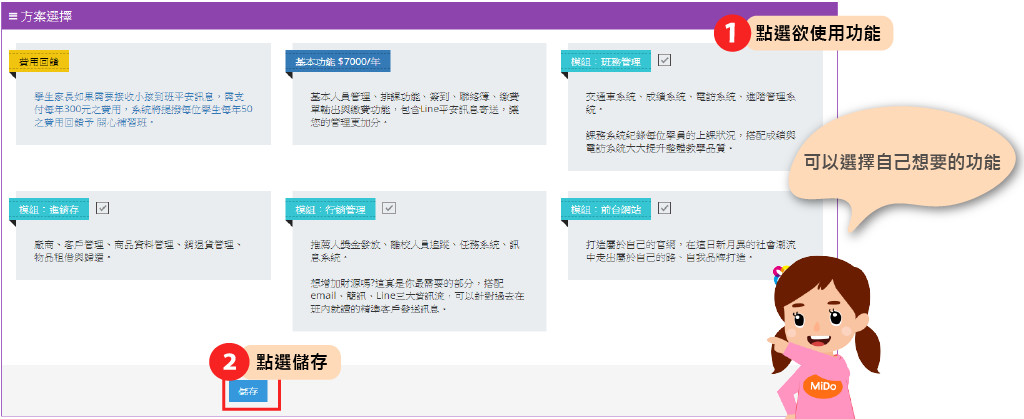Click the red step 2 number badge

pyautogui.click(x=229, y=360)
